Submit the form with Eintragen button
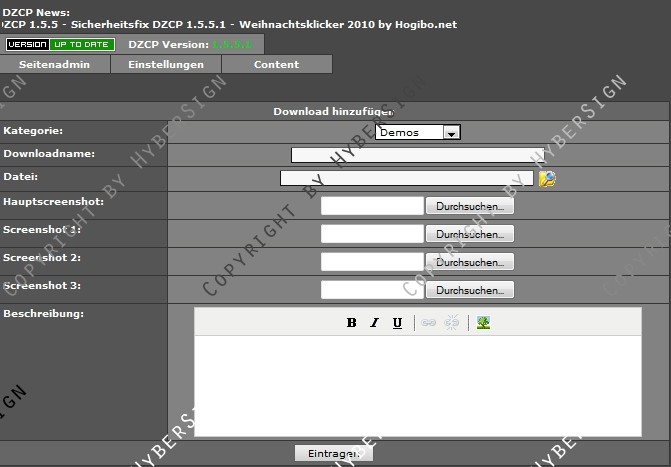 [x=333, y=454]
